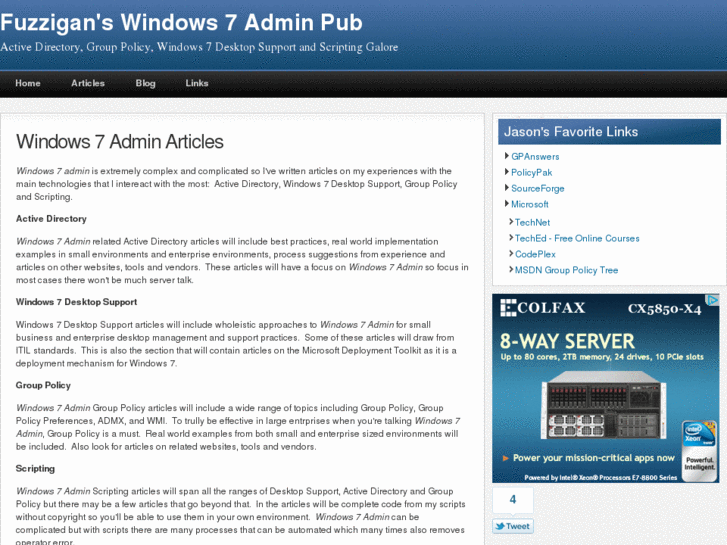This screenshot has height=545, width=727.
Task: Click the tweet count bubble showing 4
Action: click(513, 500)
